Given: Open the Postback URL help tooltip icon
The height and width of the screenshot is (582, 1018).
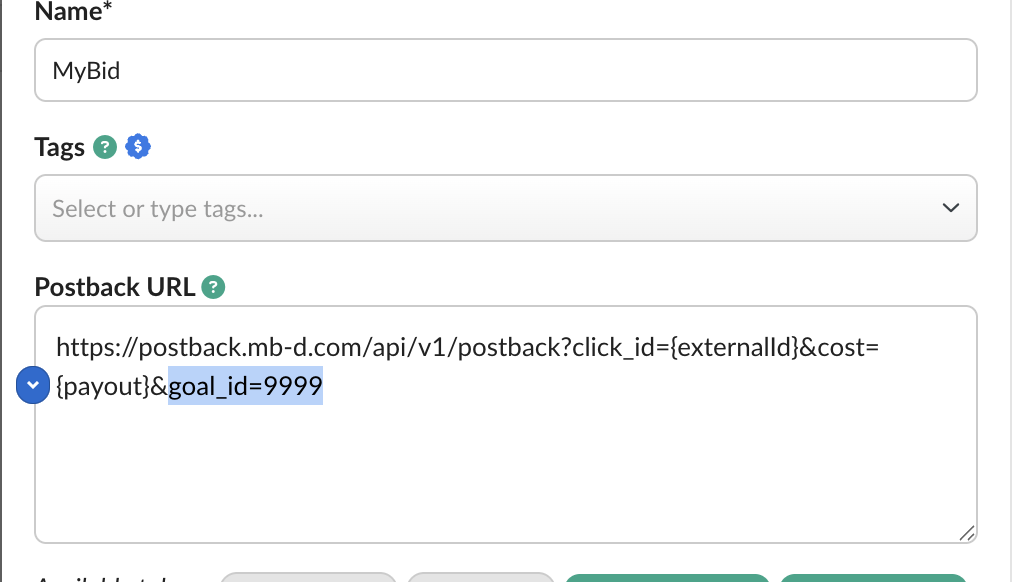Looking at the screenshot, I should coord(213,288).
